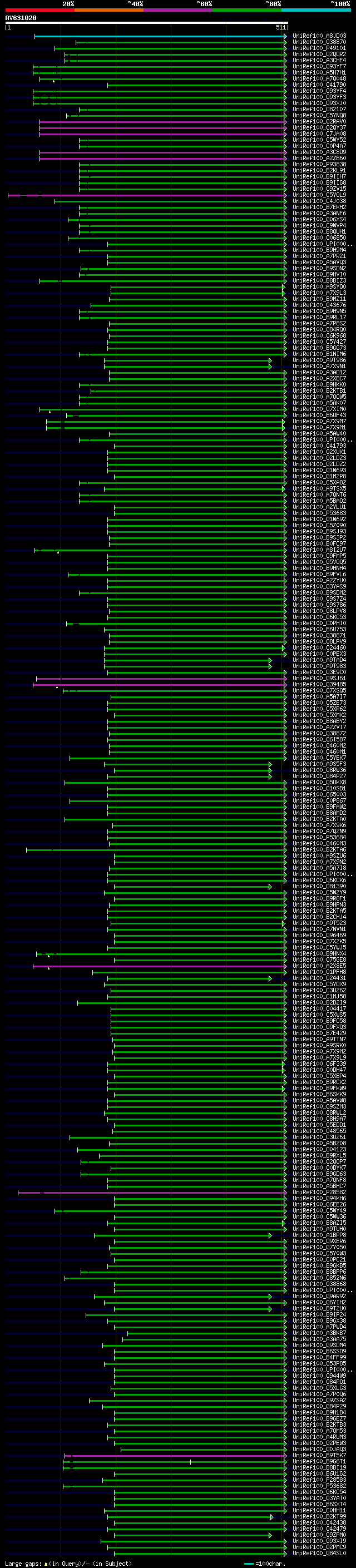This screenshot has width=356, height=1568.
Task: Click the orange ~40% legend segment
Action: pyautogui.click(x=109, y=10)
